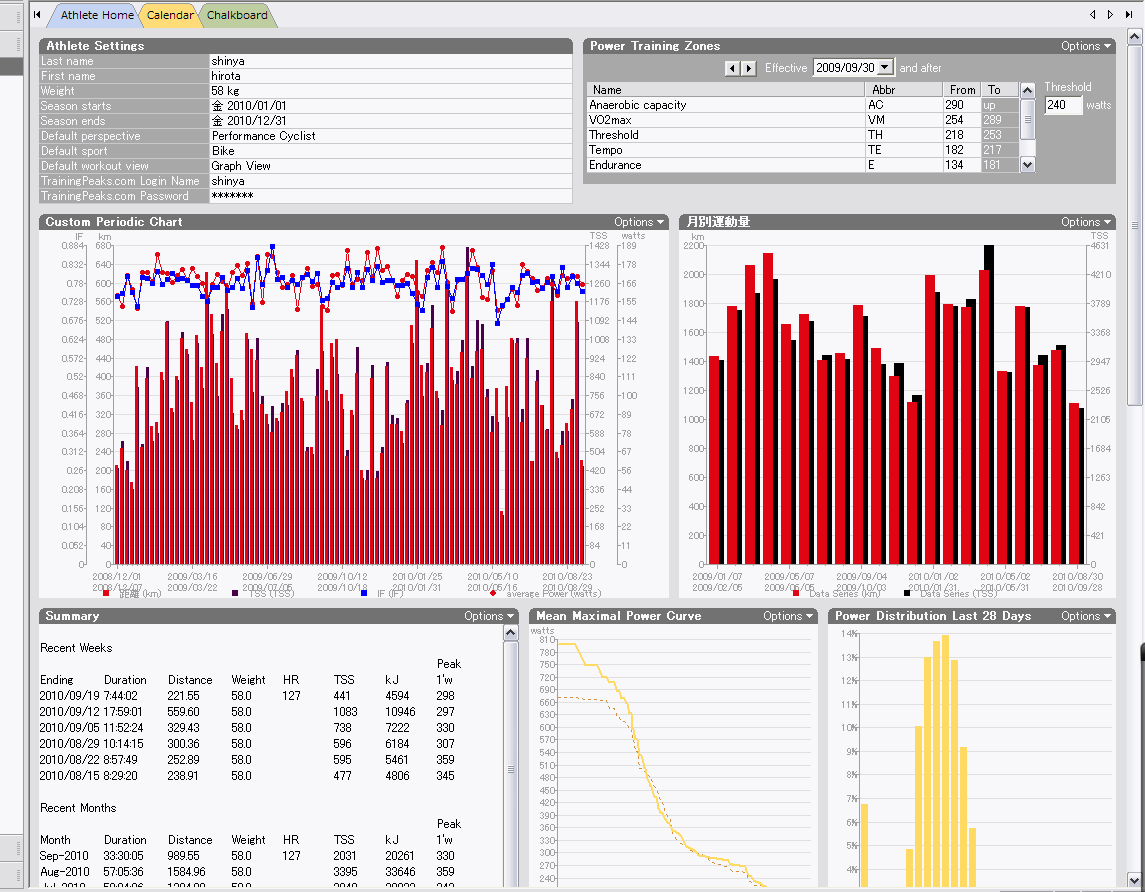The image size is (1145, 892).
Task: Click the TrainingPeaks.com Login Name field
Action: (391, 181)
